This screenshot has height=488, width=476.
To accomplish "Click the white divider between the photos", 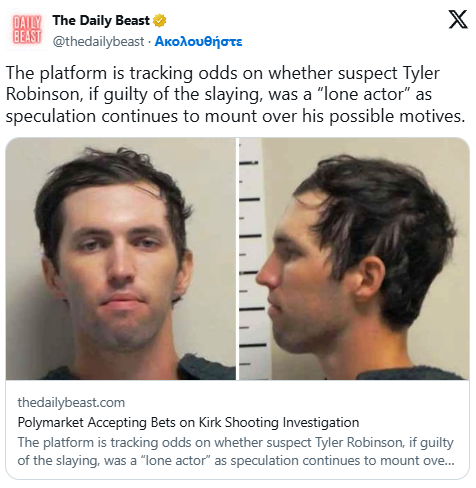I will point(237,259).
